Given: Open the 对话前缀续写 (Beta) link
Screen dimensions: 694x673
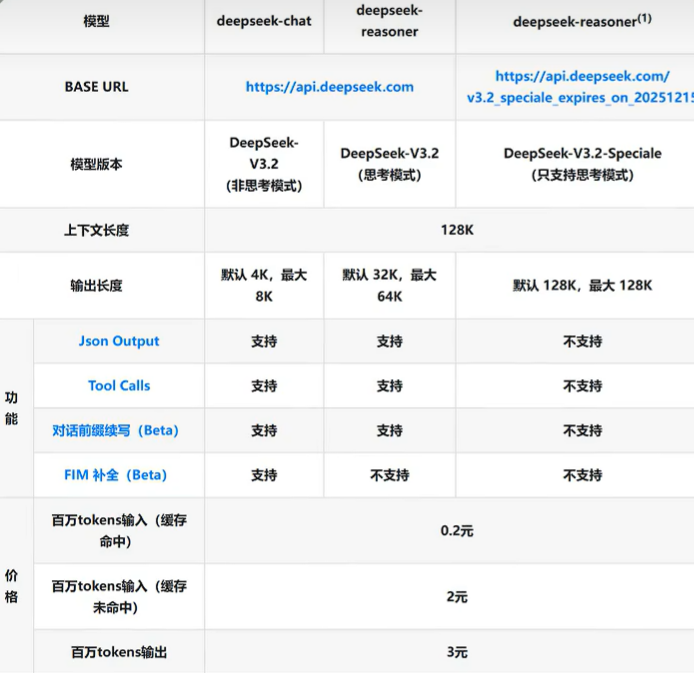Looking at the screenshot, I should coord(115,430).
